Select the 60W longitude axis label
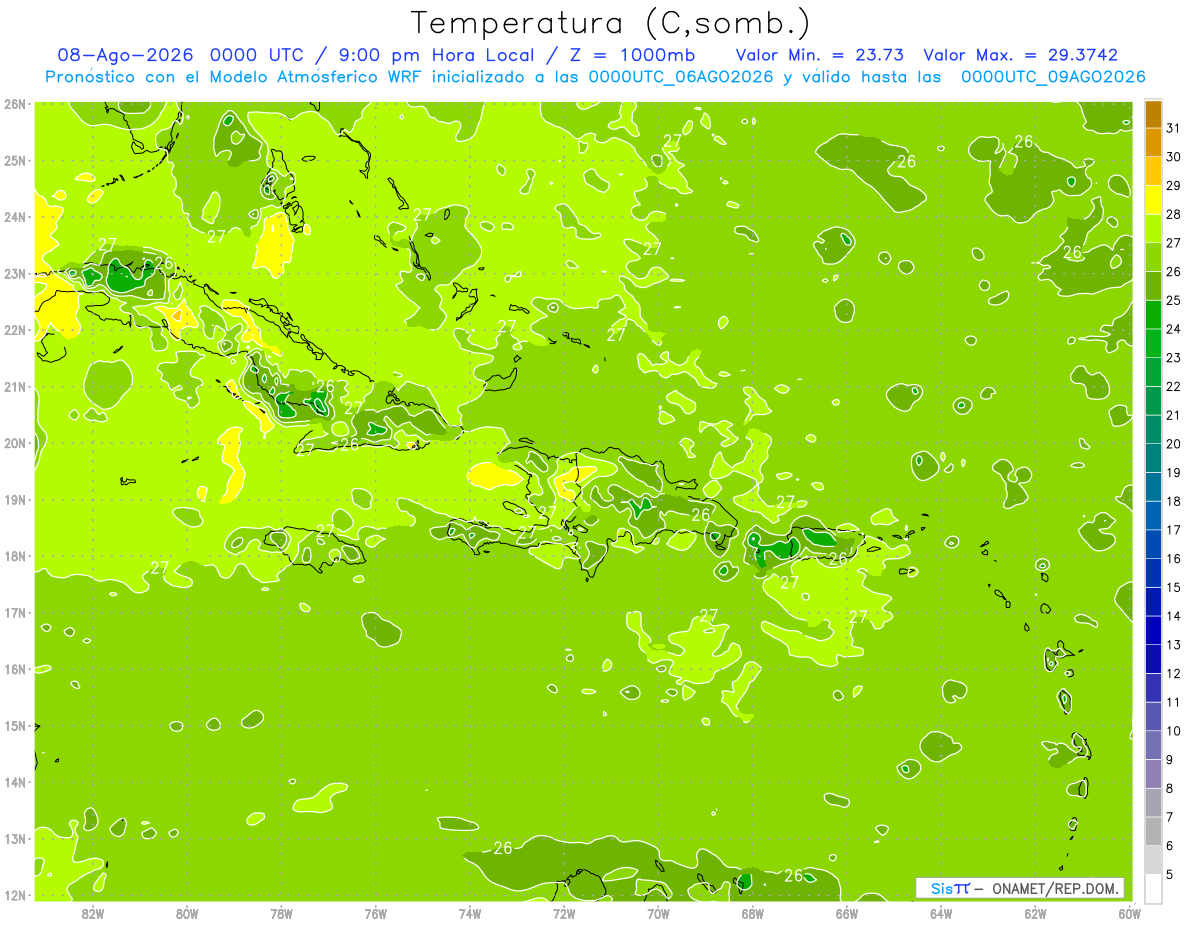Image resolution: width=1200 pixels, height=927 pixels. (x=1129, y=913)
